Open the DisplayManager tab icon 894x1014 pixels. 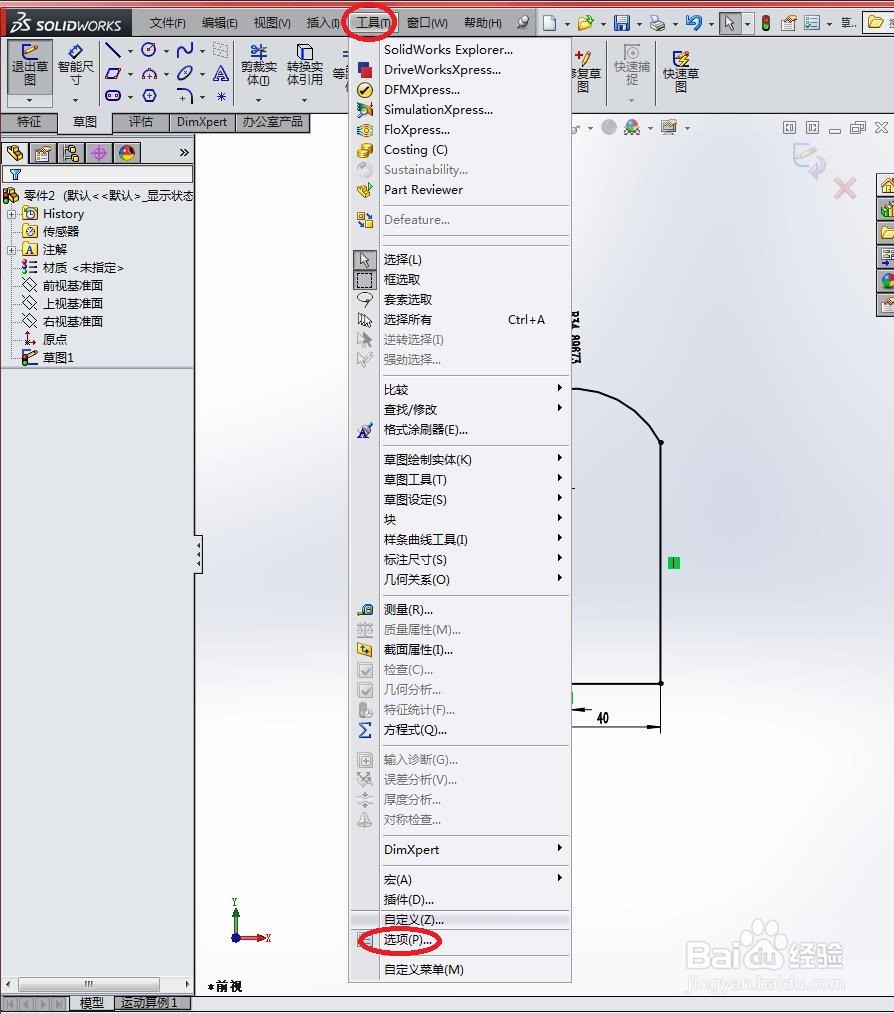127,153
